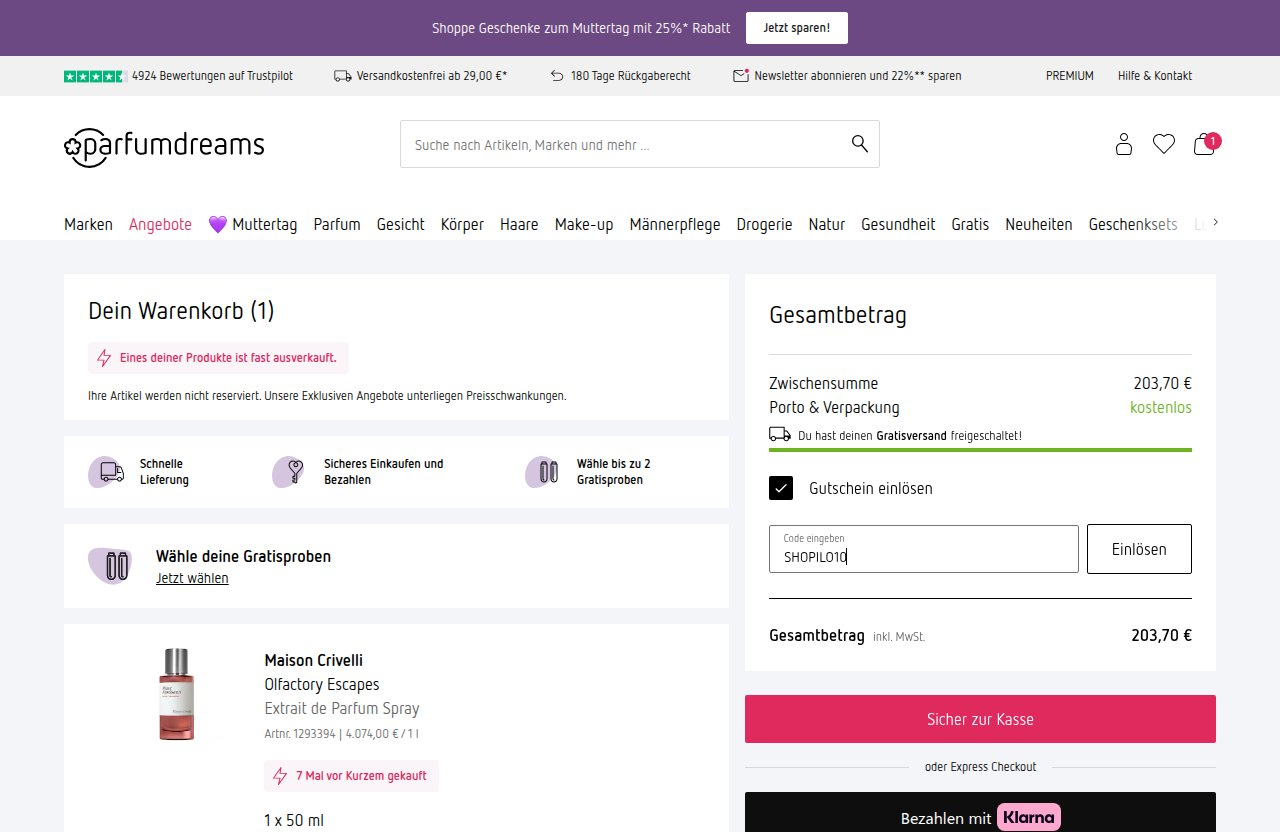
Task: Open the Muttertag category
Action: pos(252,225)
